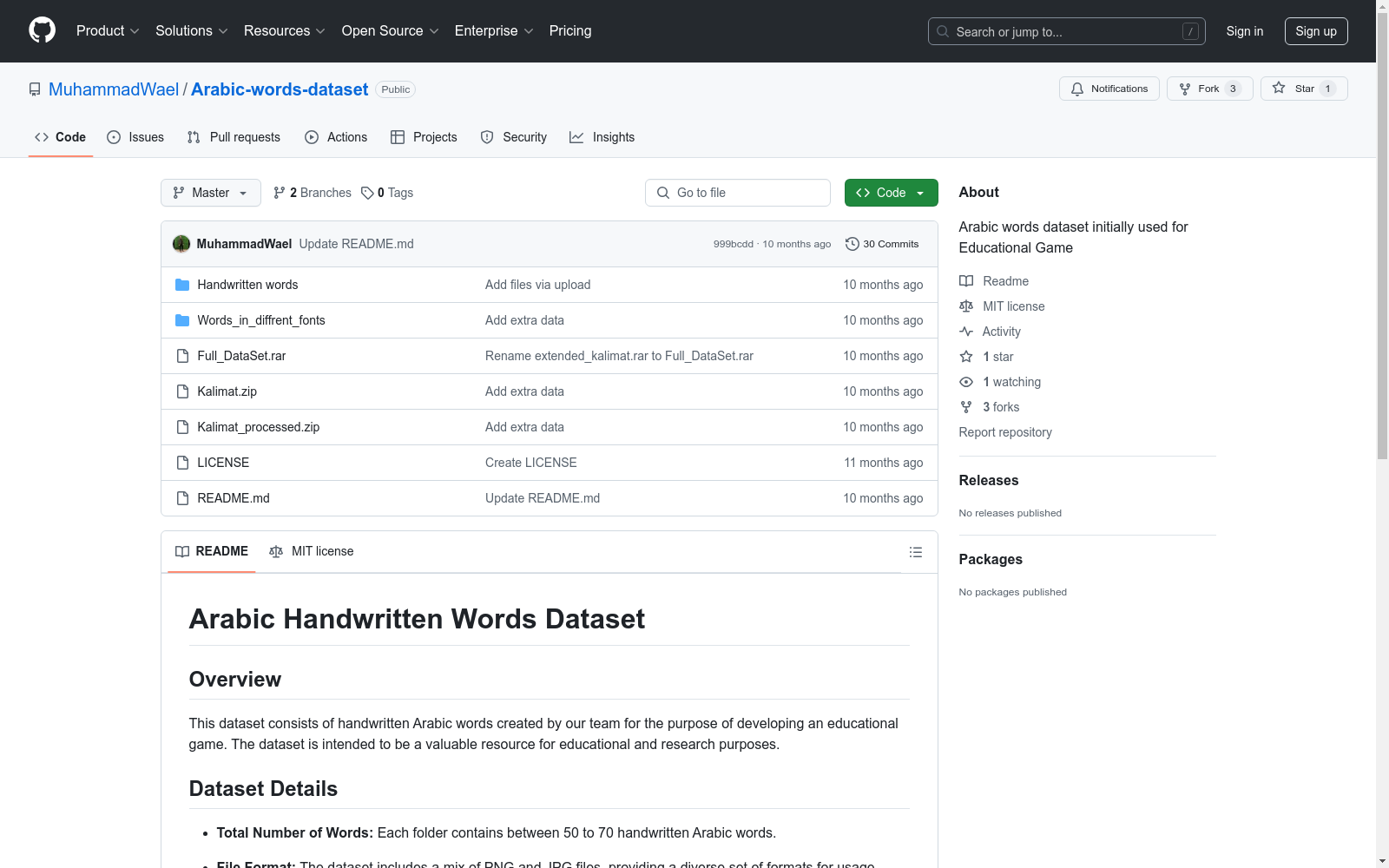
Task: Open the Master branch selector dropdown
Action: click(211, 193)
